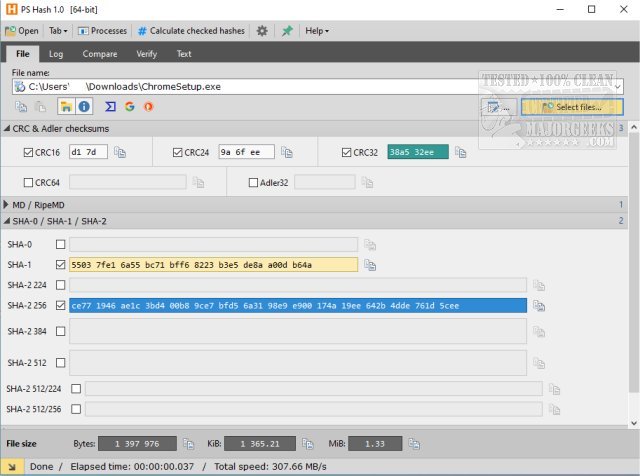
Task: Click the Select files... button
Action: click(572, 107)
